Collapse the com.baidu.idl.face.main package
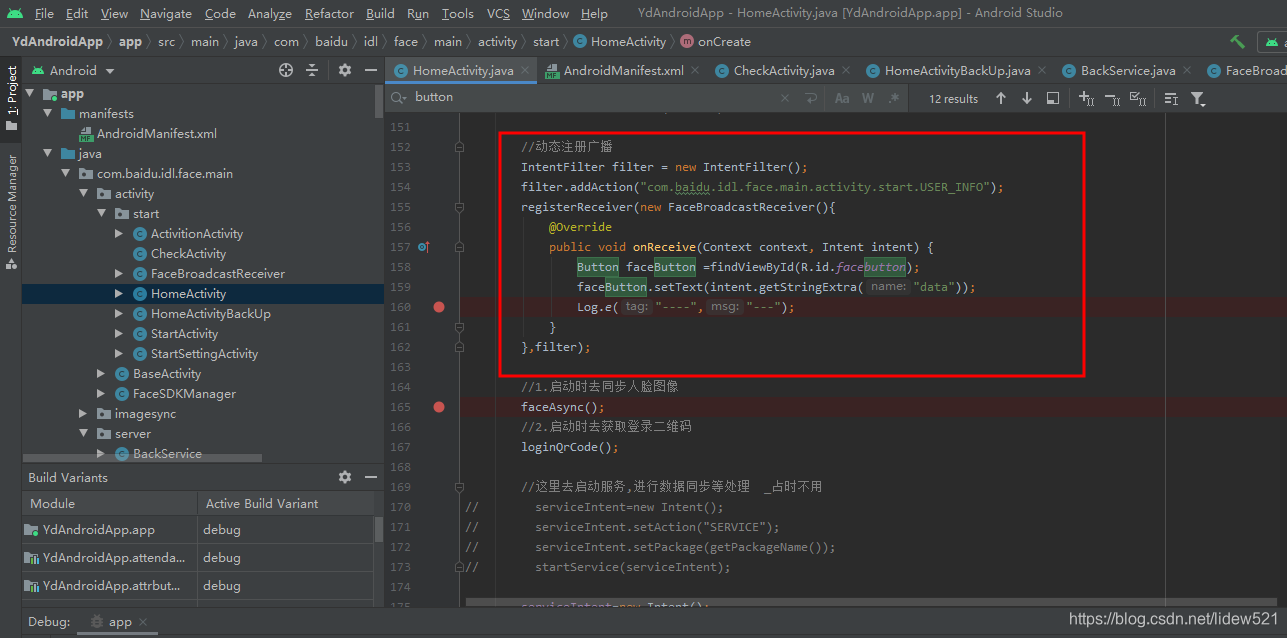The image size is (1287, 638). tap(66, 174)
